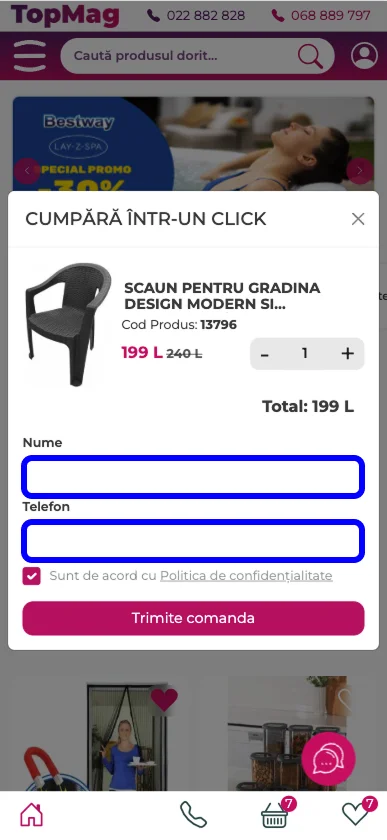
Task: Open the hamburger menu icon
Action: (30, 56)
